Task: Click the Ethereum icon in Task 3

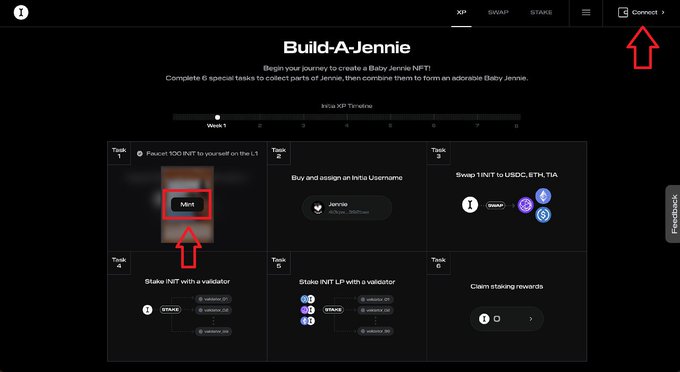Action: point(543,196)
